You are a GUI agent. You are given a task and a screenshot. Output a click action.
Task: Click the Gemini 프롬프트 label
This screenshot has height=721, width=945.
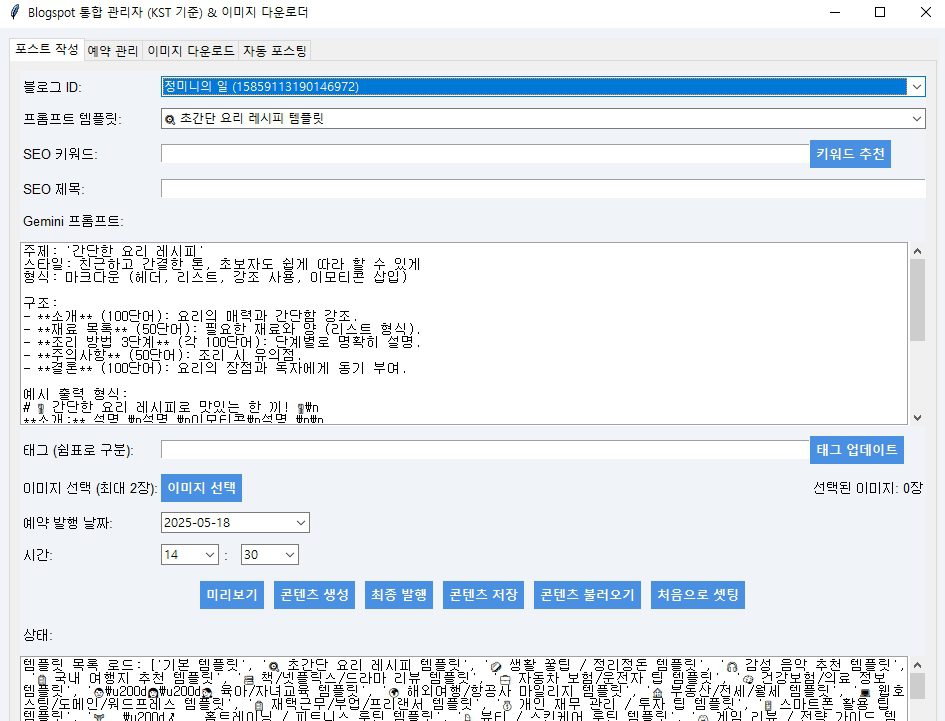[73, 221]
